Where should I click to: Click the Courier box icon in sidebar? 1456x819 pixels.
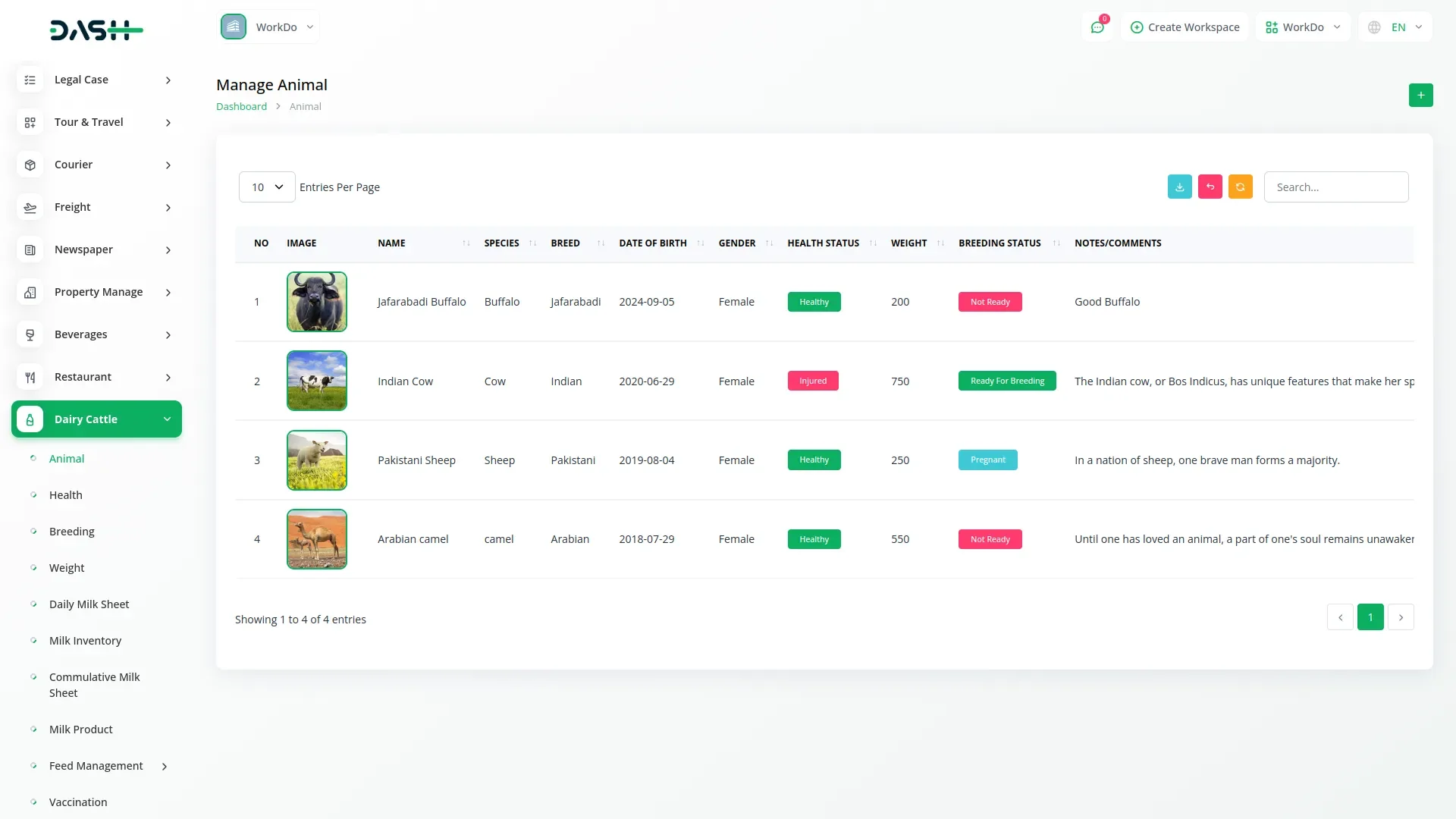click(30, 165)
